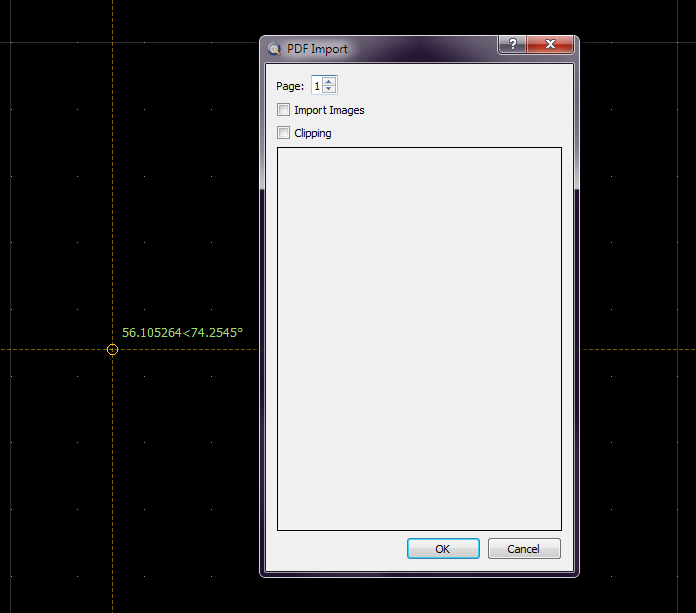Click the Page label text

[x=290, y=86]
